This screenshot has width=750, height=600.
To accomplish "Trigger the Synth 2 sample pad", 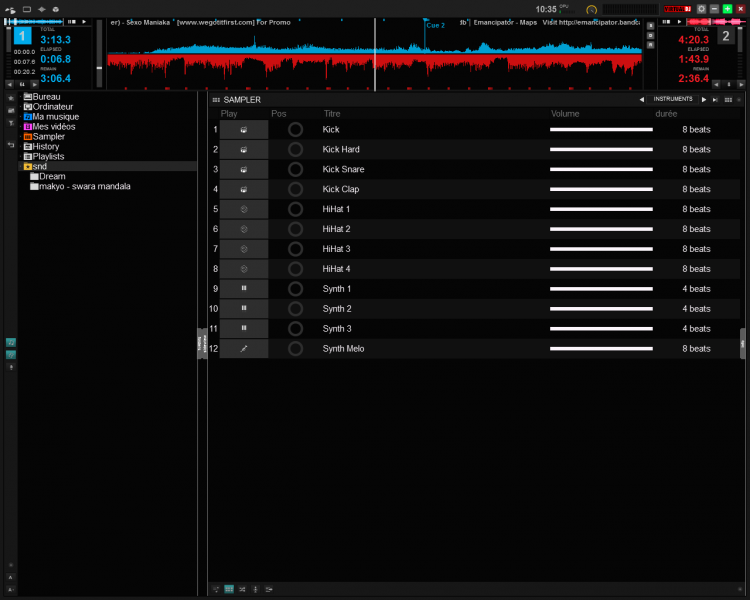I will [x=244, y=309].
